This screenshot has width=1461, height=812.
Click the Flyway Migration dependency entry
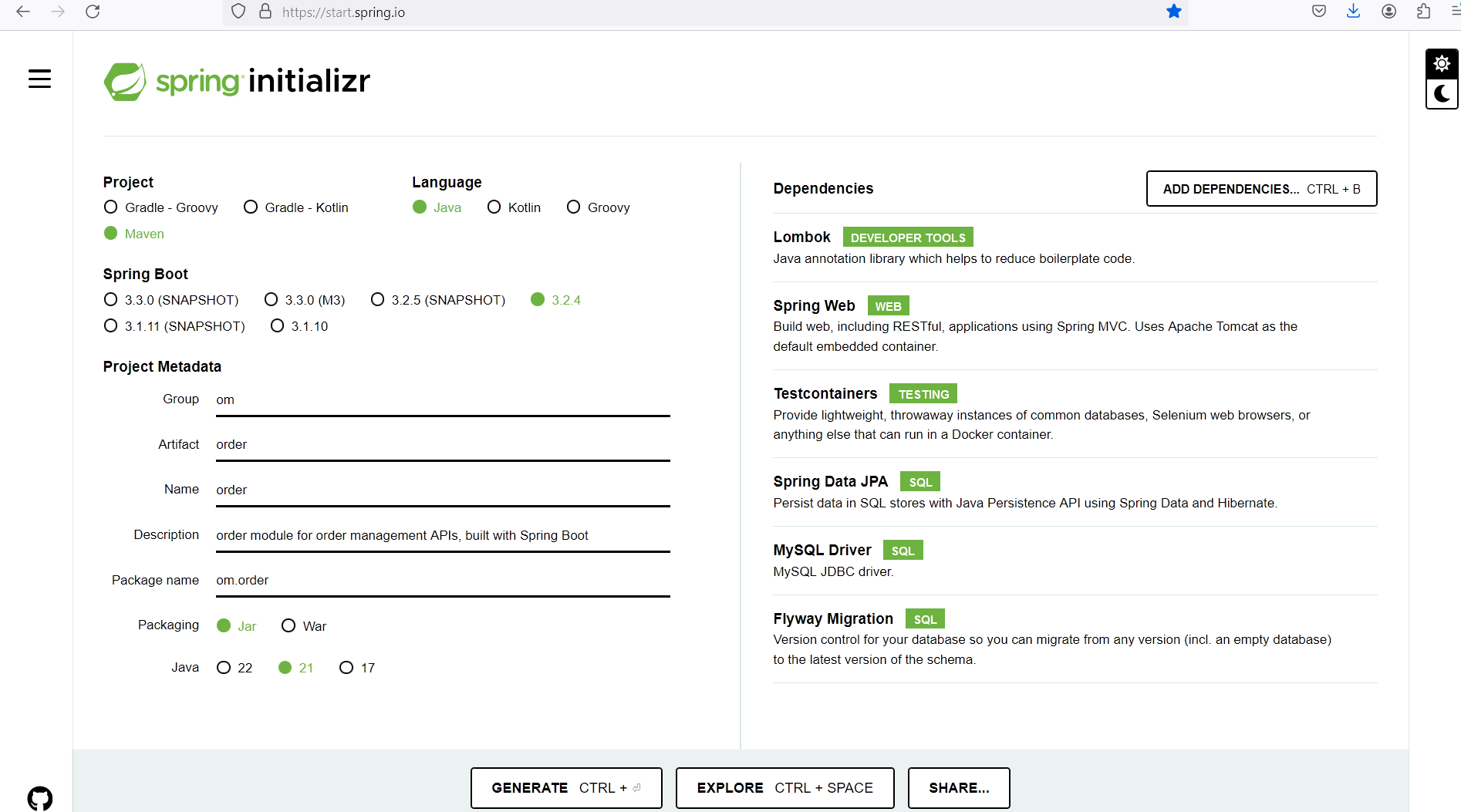coord(1075,639)
